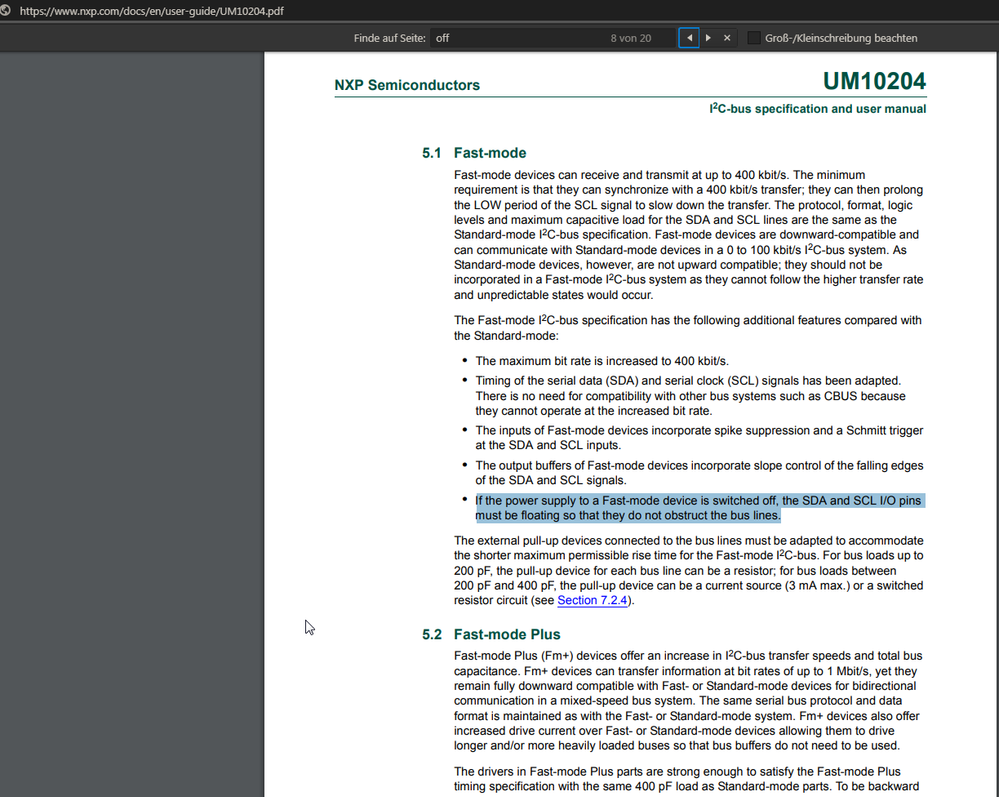Click paragraph starting 'The external pull-up devices'
This screenshot has height=797, width=999.
[x=689, y=570]
